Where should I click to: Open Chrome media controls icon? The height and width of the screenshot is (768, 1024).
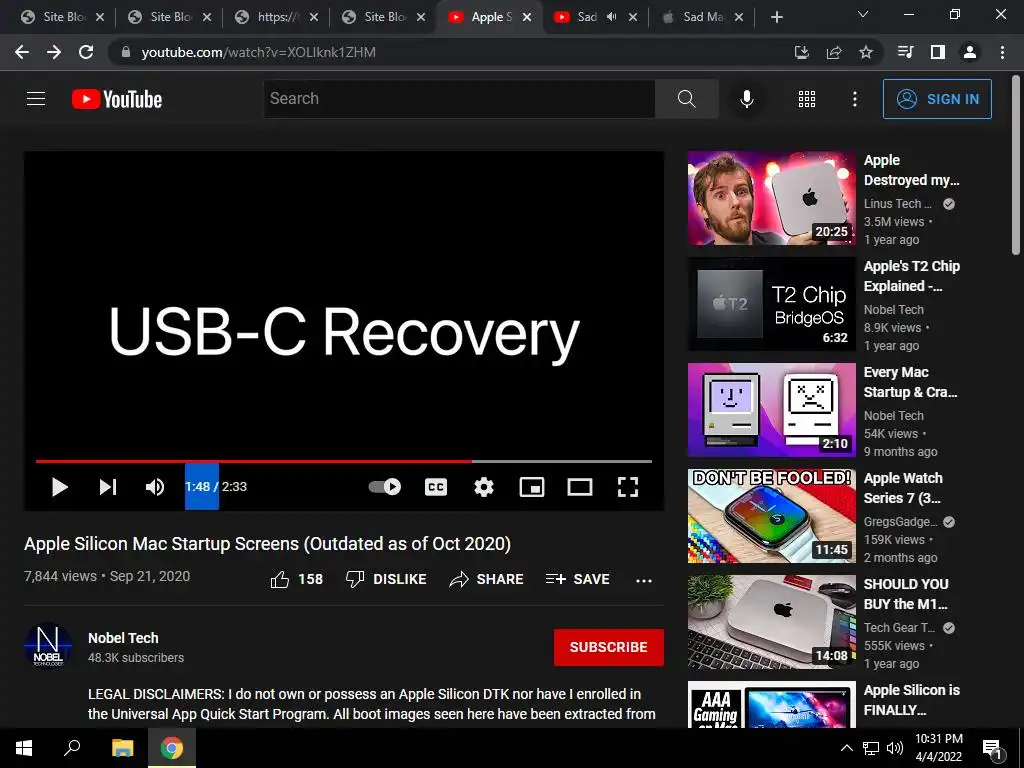(x=906, y=52)
